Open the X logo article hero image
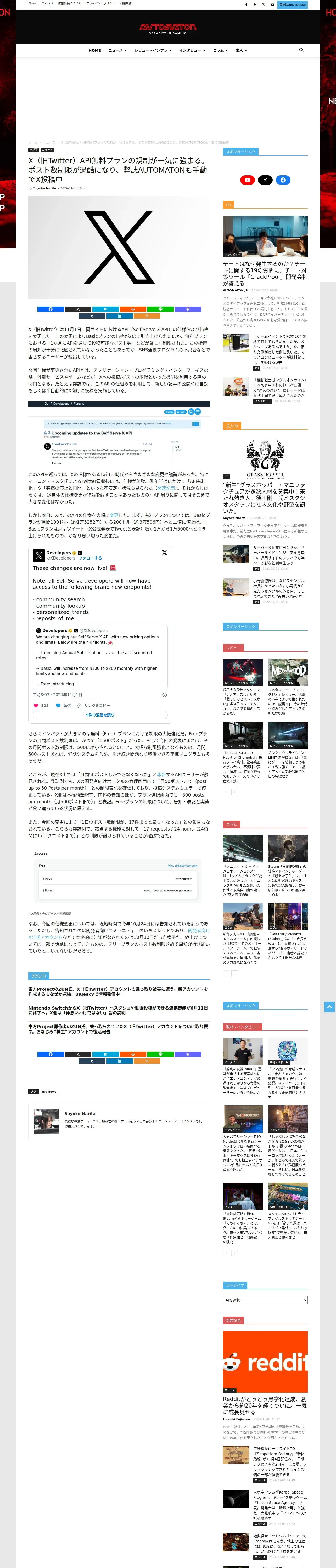The image size is (336, 1568). coord(119,248)
